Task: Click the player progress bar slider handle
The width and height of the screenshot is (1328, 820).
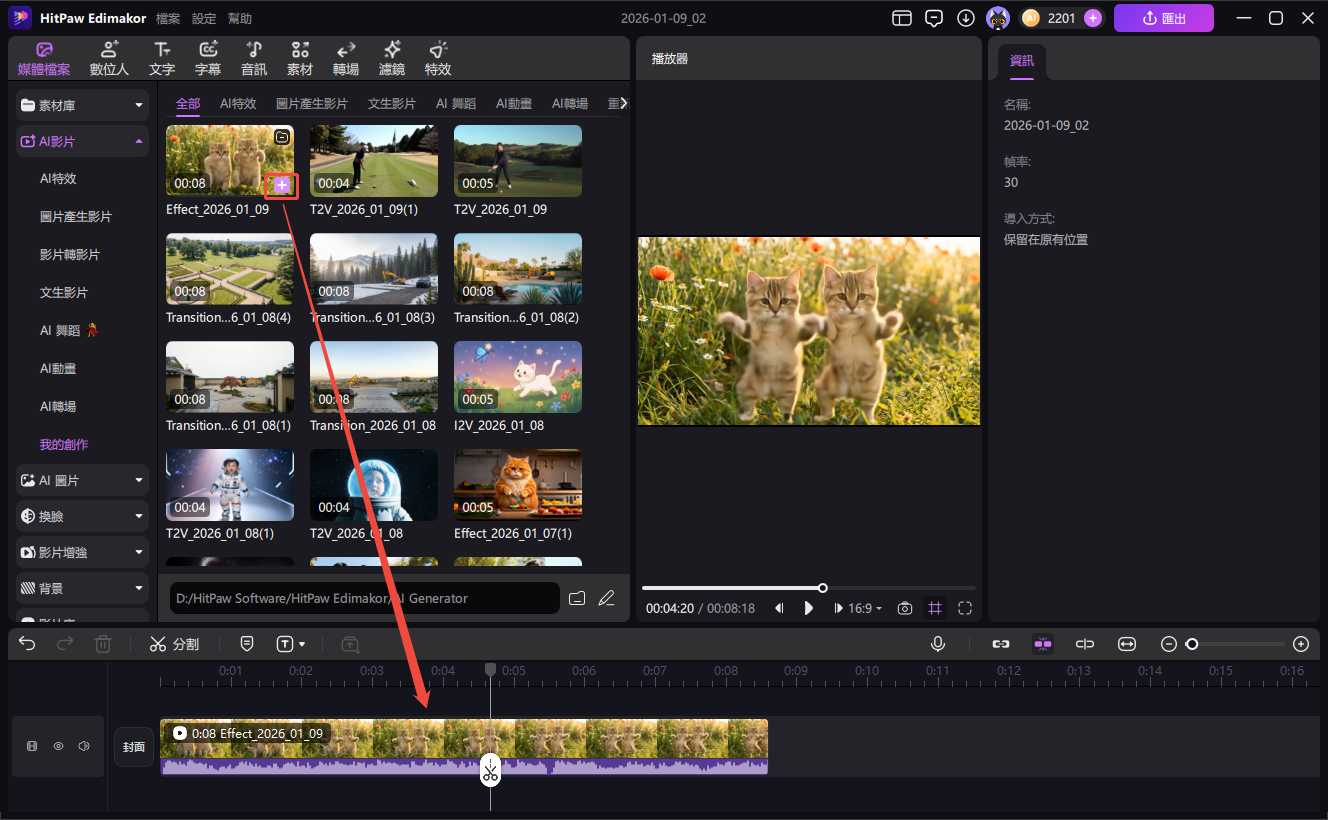Action: 823,588
